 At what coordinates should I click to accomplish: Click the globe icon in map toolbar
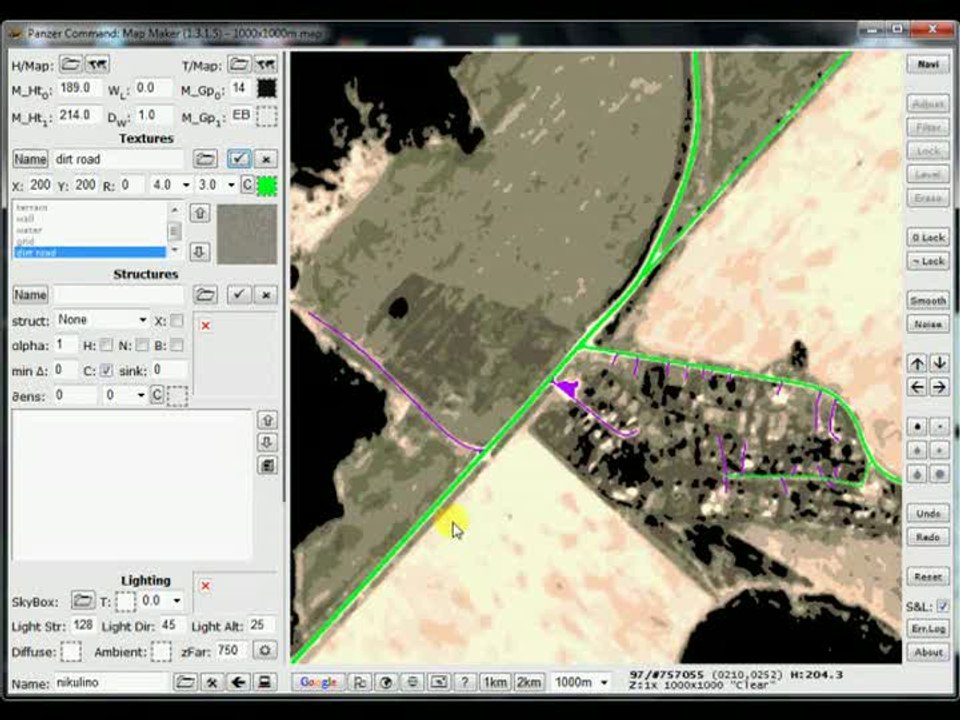tap(386, 682)
